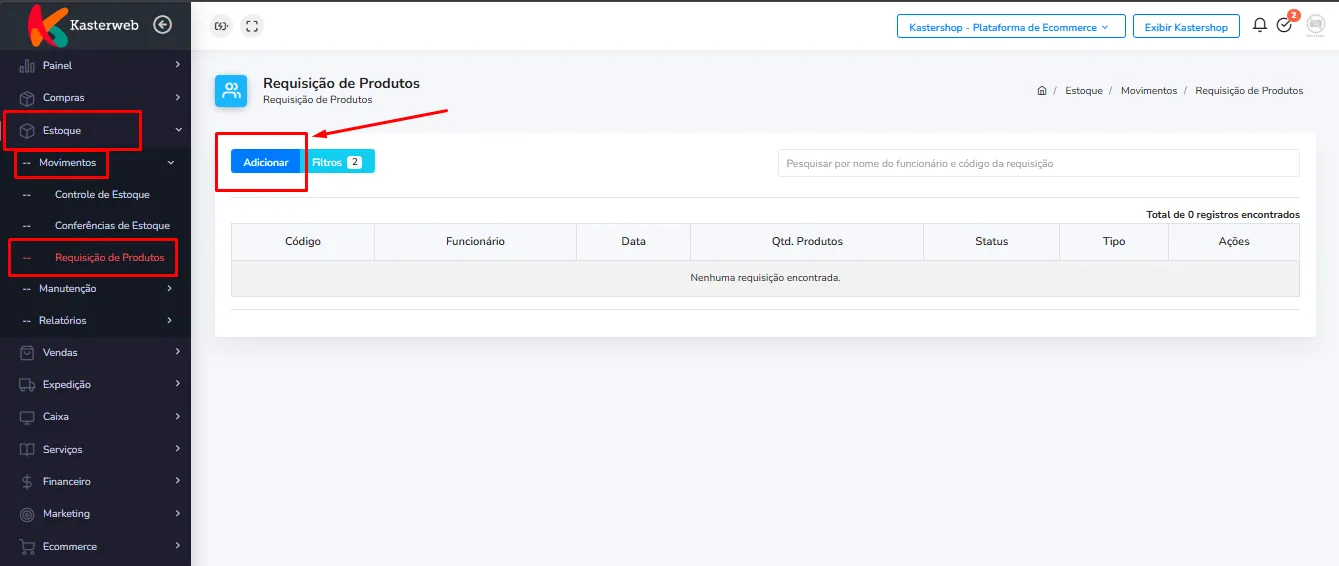
Task: Open the Filtros button
Action: [338, 162]
